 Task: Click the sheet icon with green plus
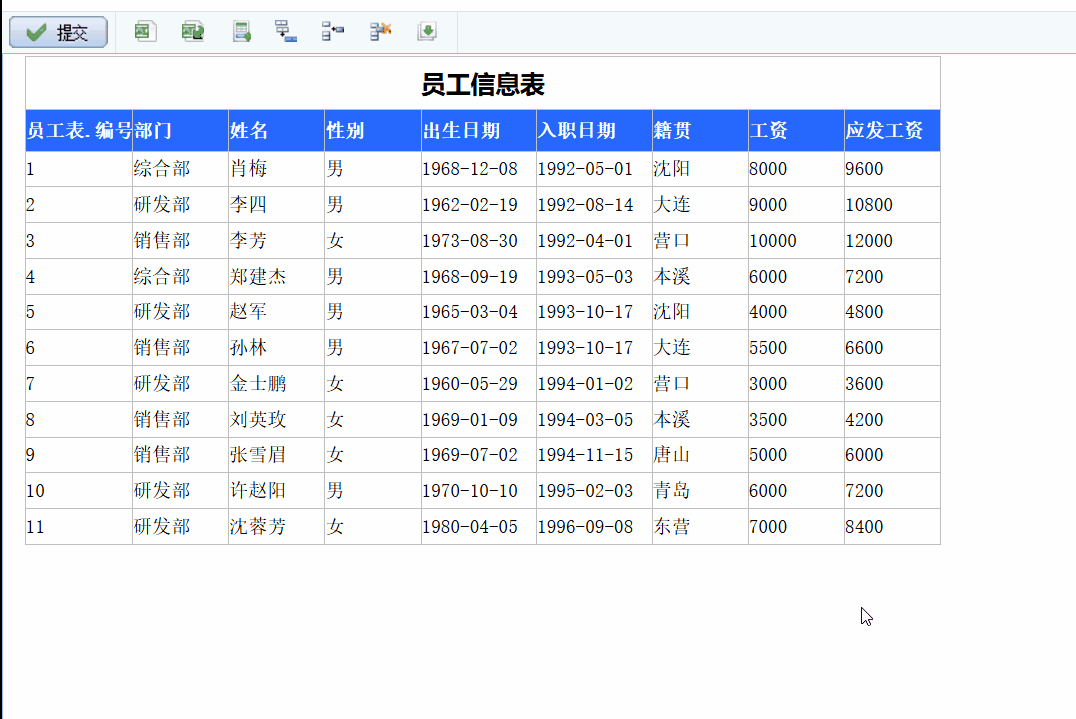pos(241,32)
